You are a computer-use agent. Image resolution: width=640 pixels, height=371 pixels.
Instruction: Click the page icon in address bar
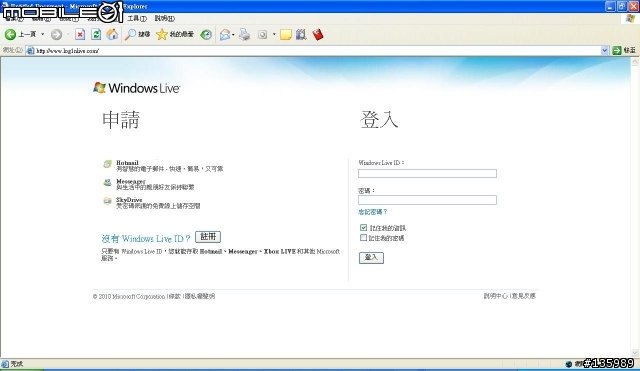[30, 51]
